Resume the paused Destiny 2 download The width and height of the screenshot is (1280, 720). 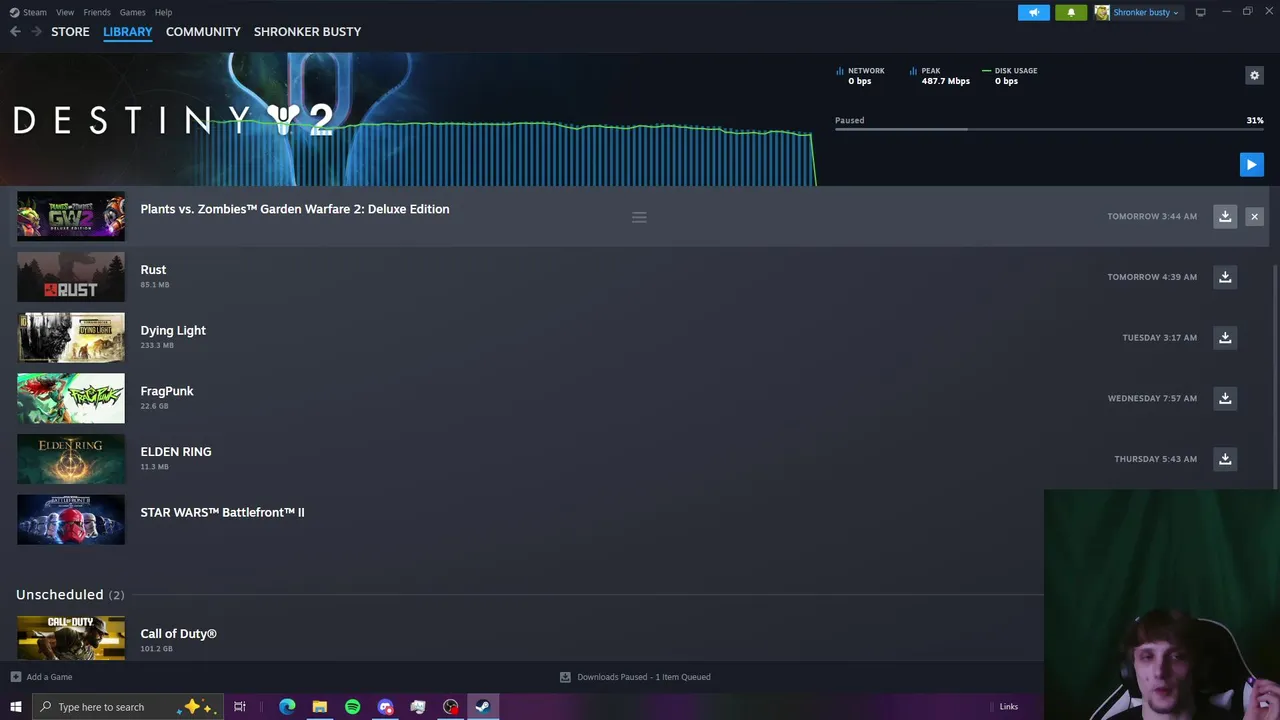point(1251,165)
